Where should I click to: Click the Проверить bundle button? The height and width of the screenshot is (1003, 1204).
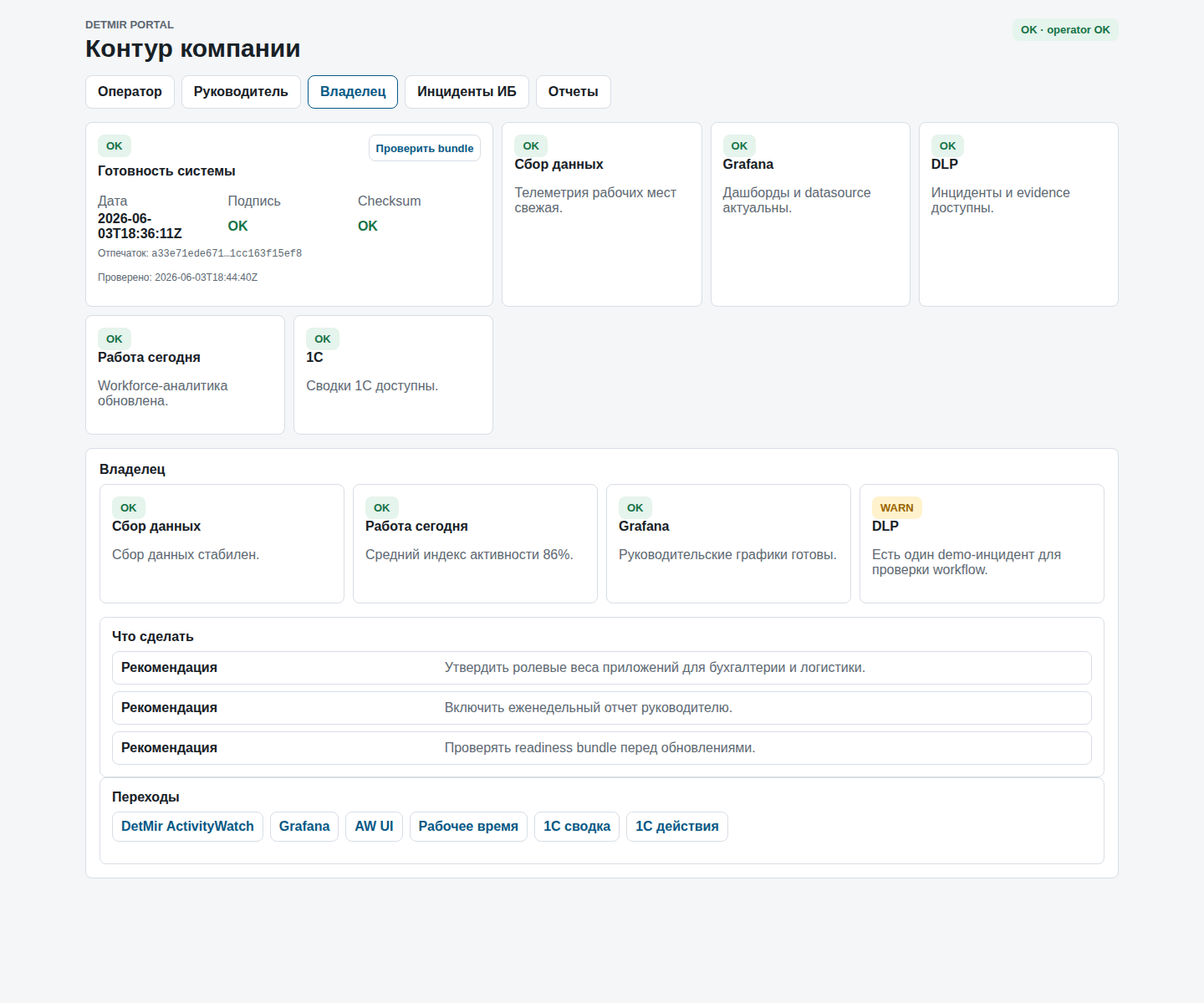(x=425, y=148)
